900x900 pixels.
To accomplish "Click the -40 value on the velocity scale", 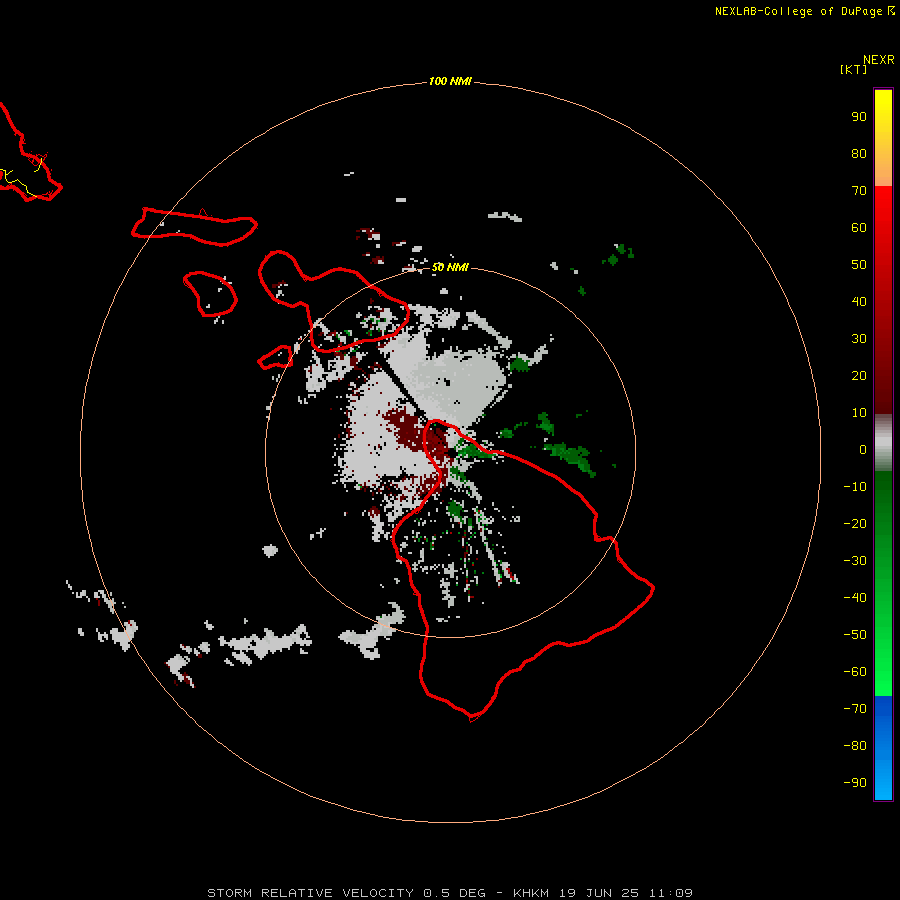I will [855, 598].
